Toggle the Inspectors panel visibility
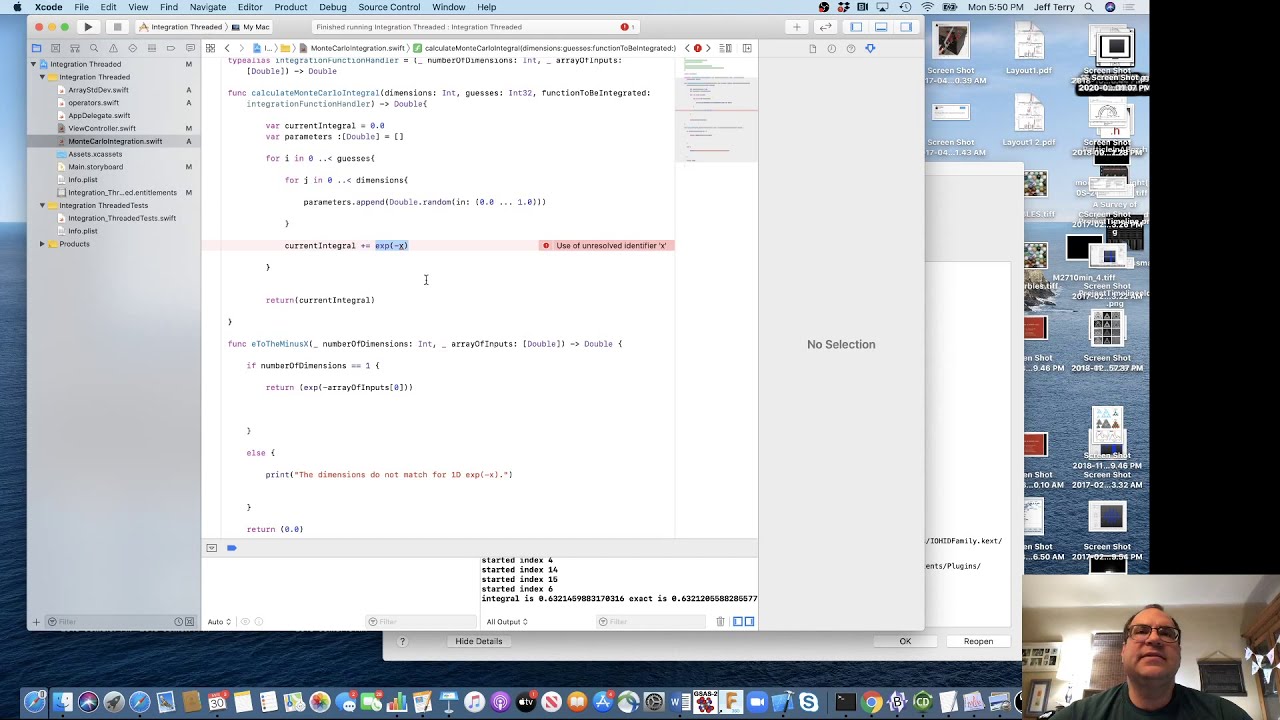1280x720 pixels. [906, 27]
